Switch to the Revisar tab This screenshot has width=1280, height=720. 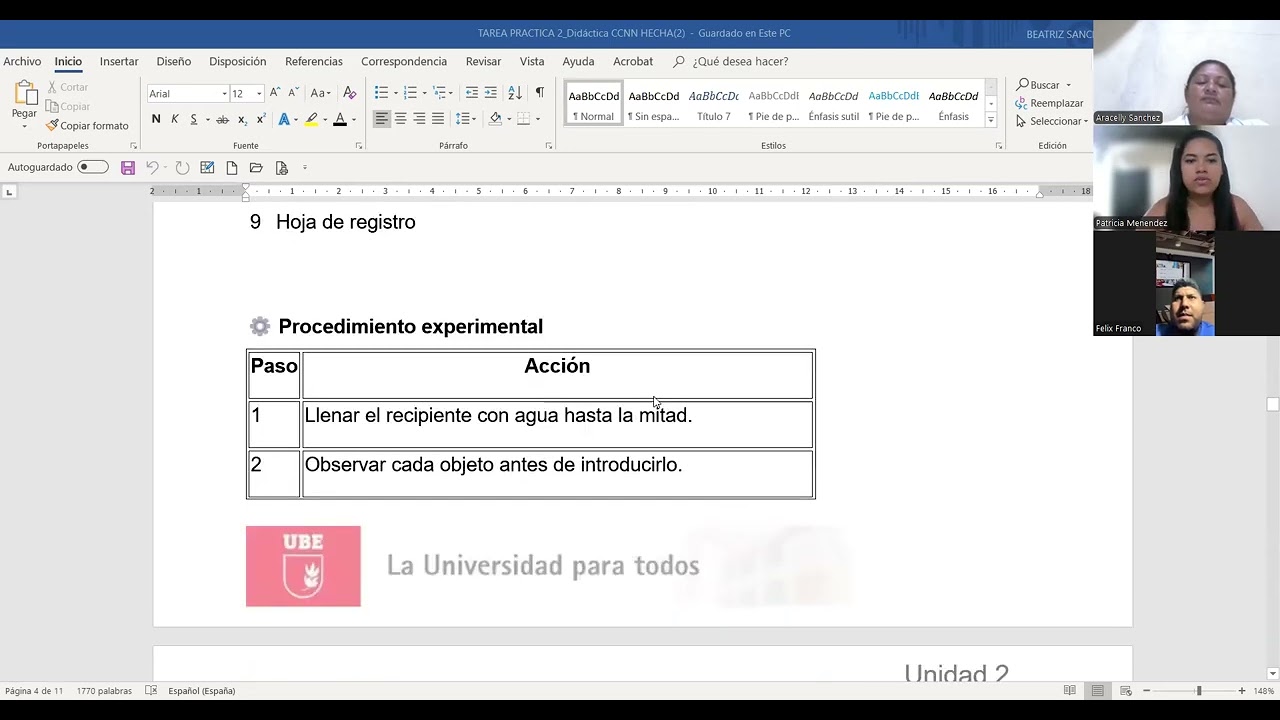(483, 61)
